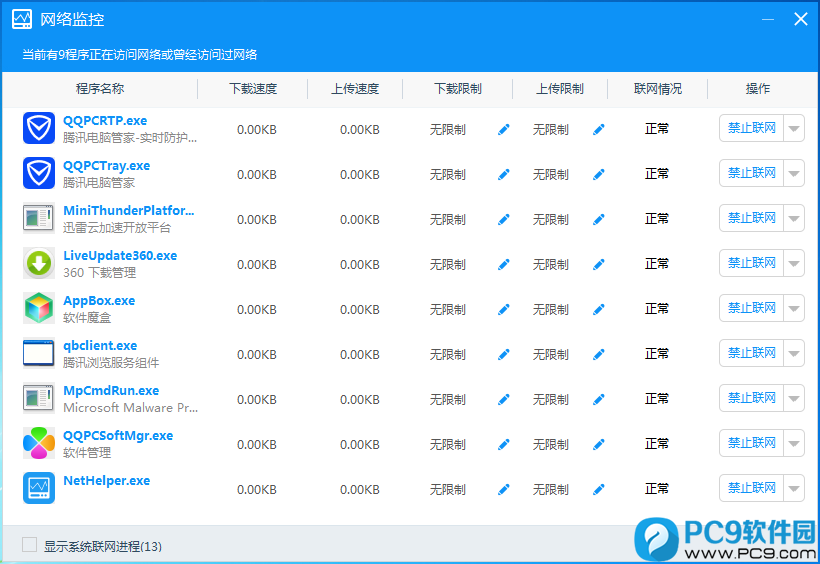Click the QQPCSoftMgr.exe clover icon
Screen dimensions: 820x564
[x=39, y=443]
